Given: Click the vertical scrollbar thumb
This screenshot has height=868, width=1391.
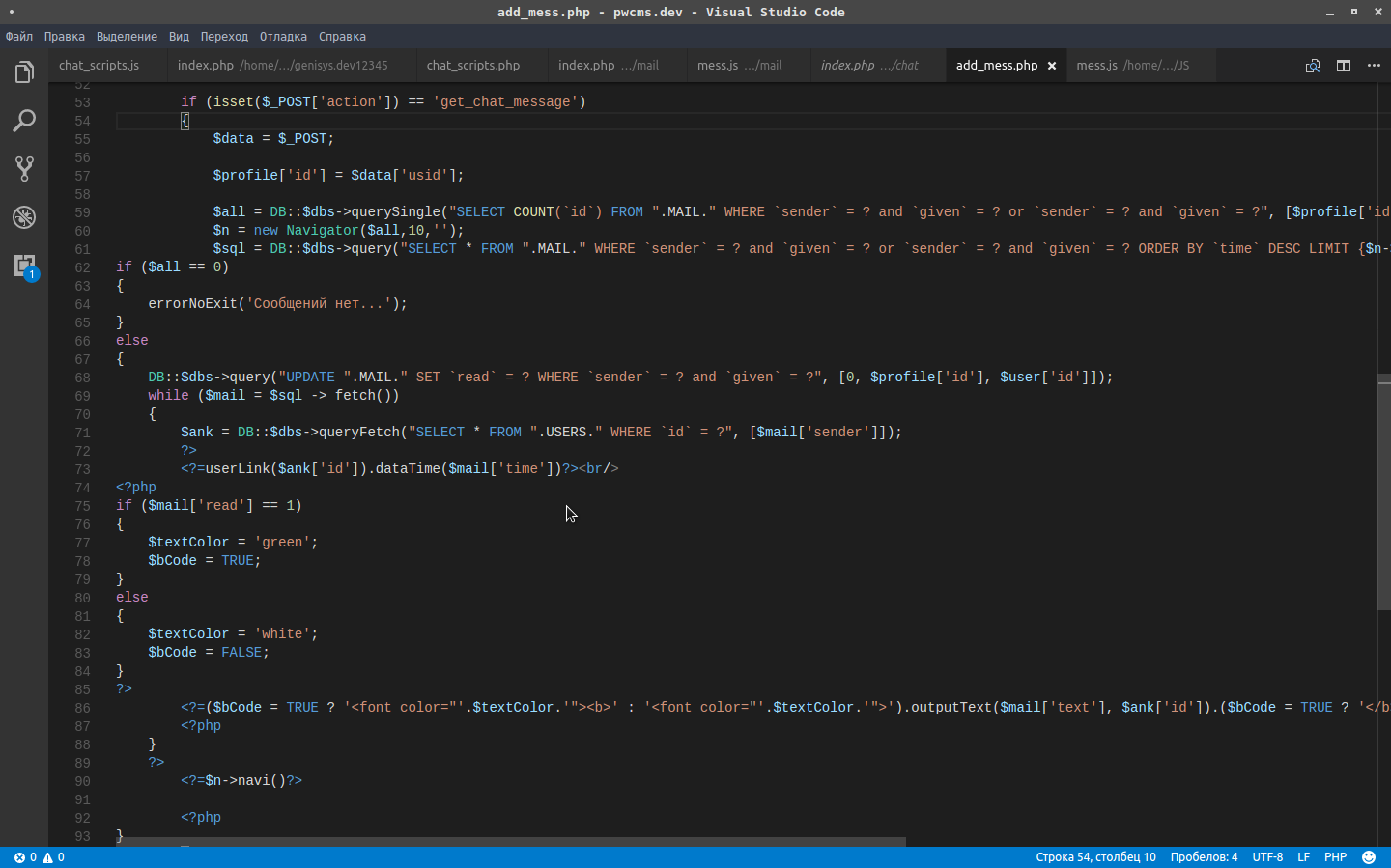Looking at the screenshot, I should pos(1384,491).
